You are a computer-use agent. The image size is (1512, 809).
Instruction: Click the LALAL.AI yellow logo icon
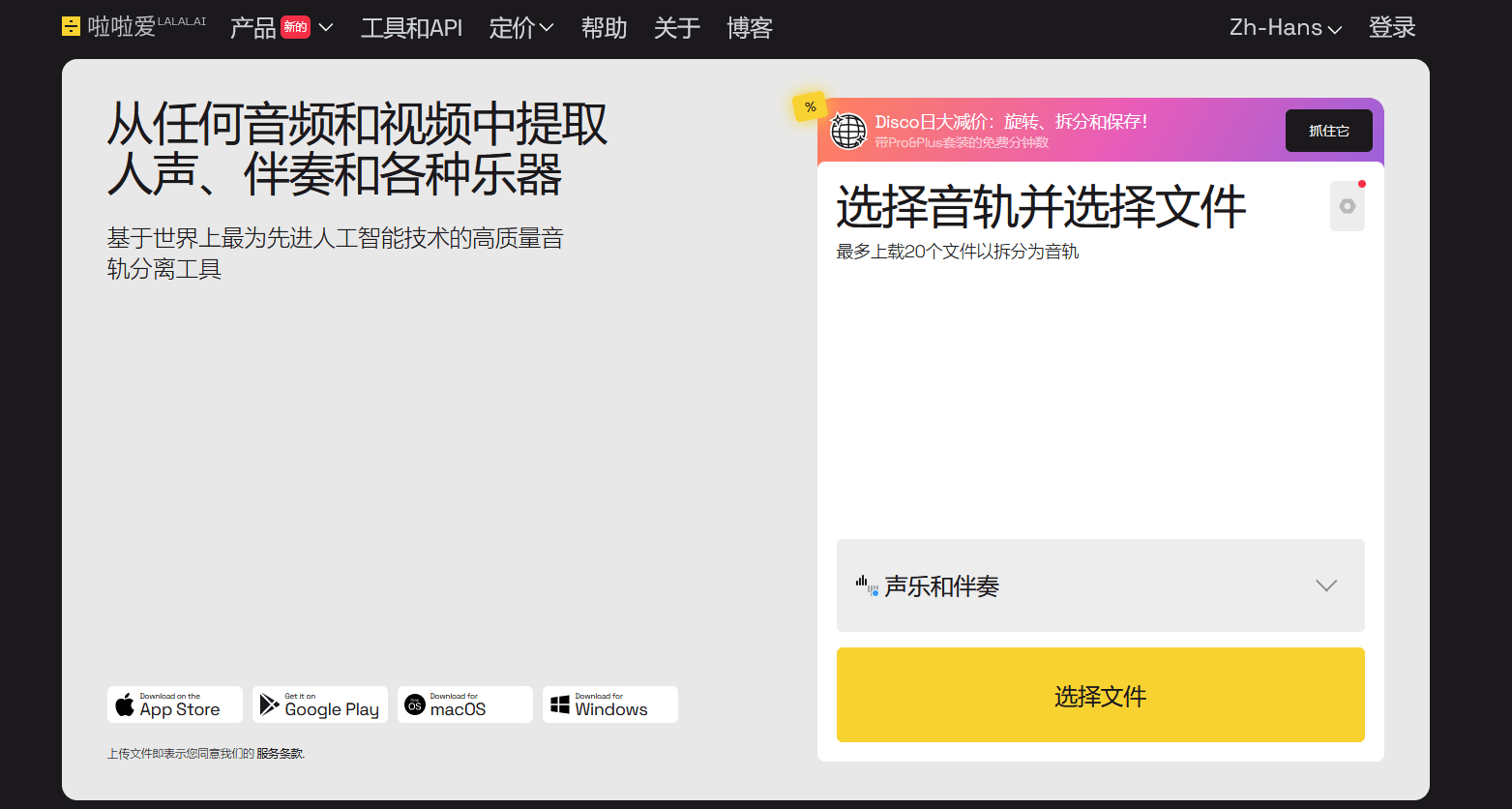coord(71,27)
